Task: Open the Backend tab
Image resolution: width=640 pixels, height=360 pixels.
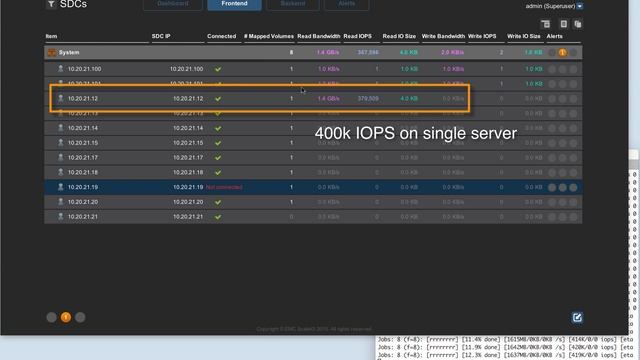Action: click(293, 4)
